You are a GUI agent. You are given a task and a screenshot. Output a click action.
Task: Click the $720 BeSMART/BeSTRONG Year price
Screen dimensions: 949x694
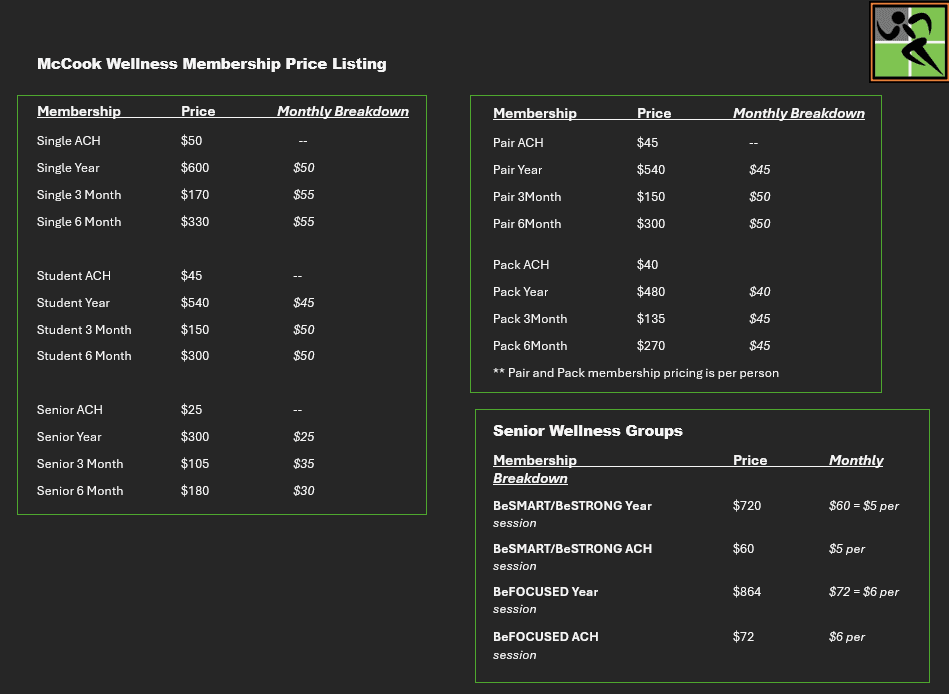tap(746, 506)
